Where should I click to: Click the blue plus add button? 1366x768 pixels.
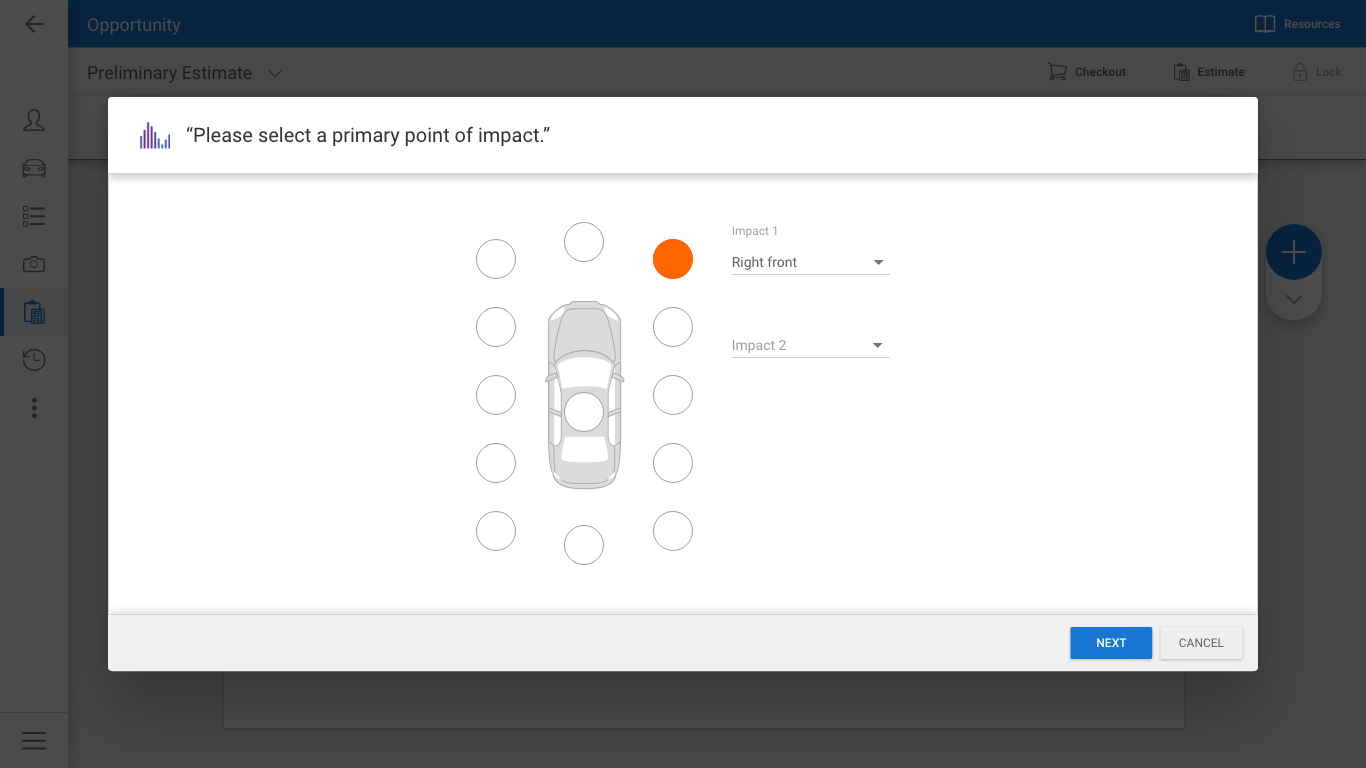[x=1293, y=252]
